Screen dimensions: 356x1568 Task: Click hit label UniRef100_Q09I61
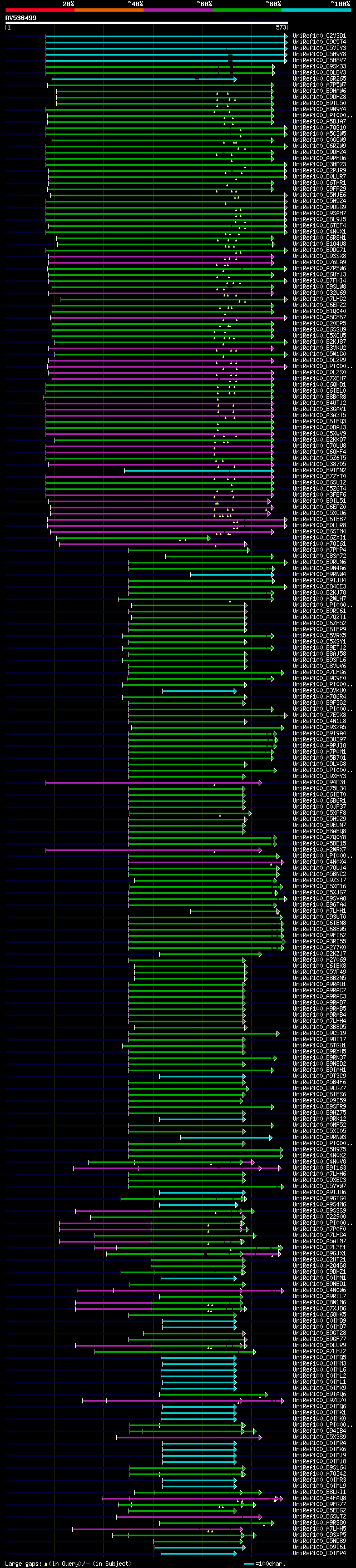319,1547
